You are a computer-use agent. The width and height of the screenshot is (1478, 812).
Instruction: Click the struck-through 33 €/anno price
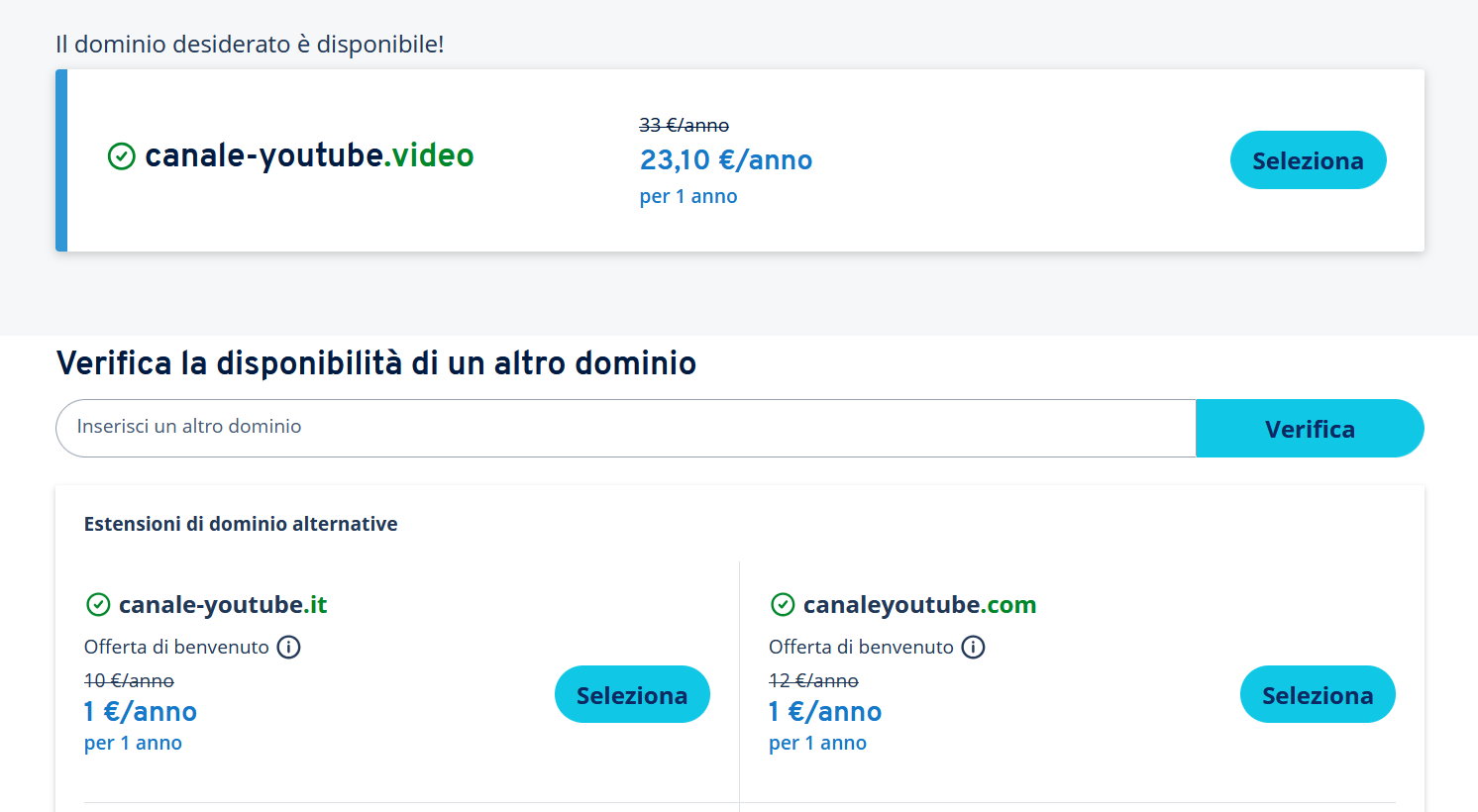click(x=684, y=125)
